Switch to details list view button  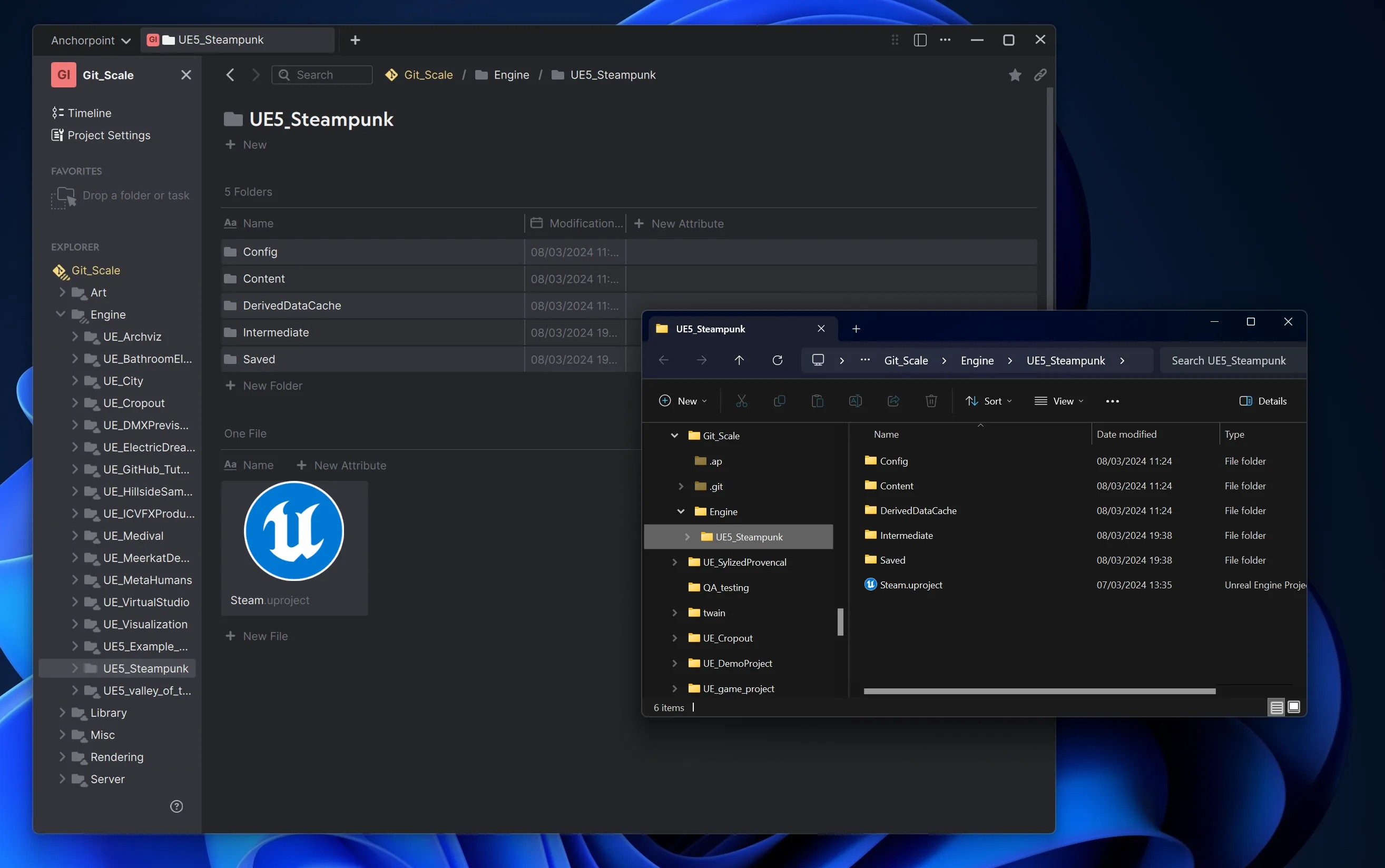[x=1276, y=707]
